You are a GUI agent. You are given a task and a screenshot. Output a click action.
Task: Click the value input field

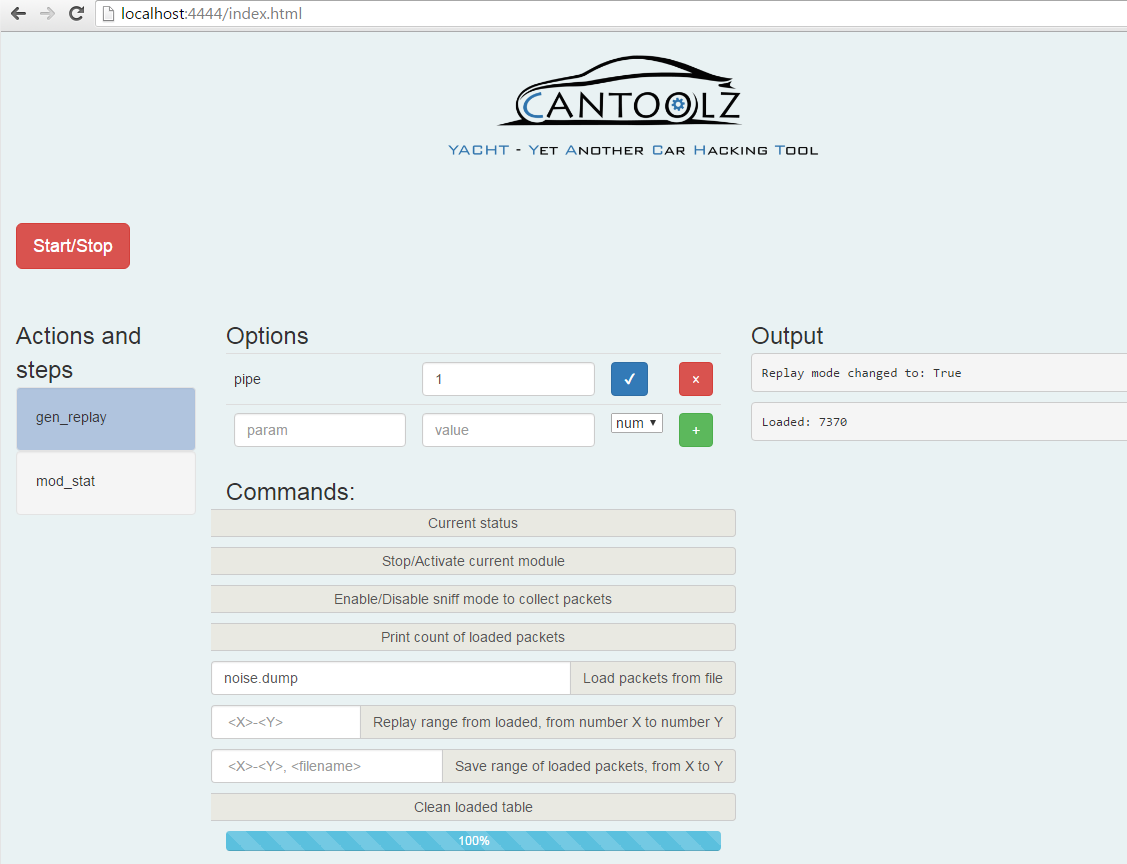[508, 430]
